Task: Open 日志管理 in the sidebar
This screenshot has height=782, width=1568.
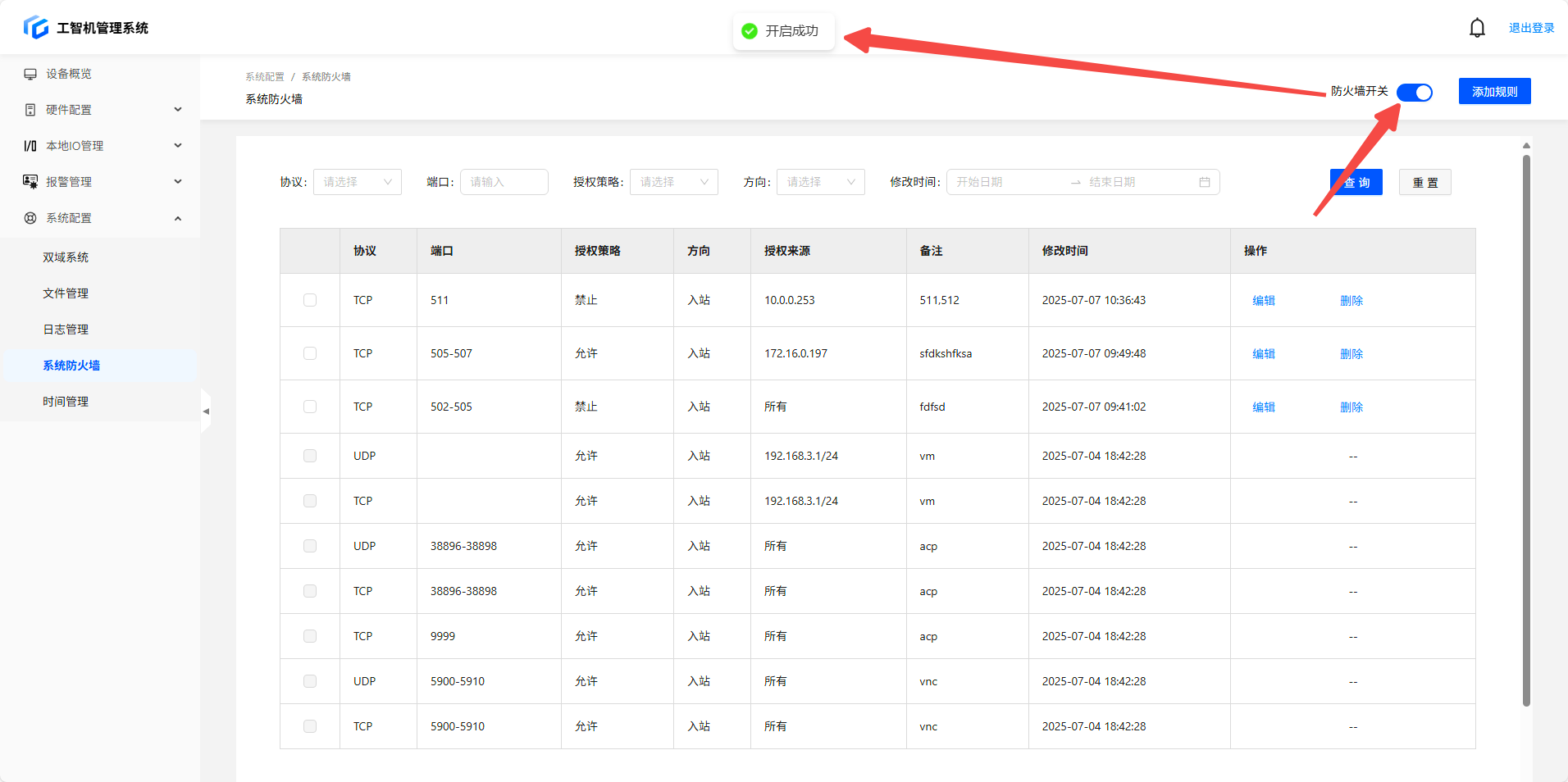Action: click(x=66, y=330)
